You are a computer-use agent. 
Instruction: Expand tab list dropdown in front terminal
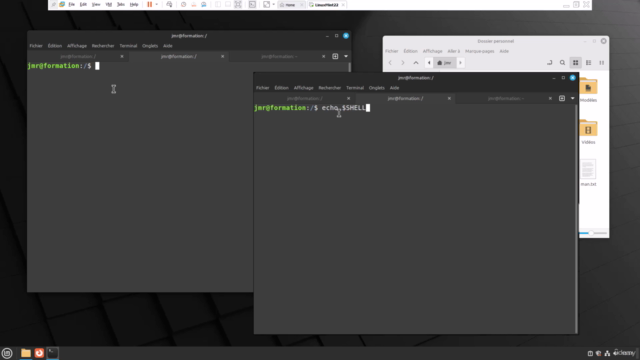(572, 98)
